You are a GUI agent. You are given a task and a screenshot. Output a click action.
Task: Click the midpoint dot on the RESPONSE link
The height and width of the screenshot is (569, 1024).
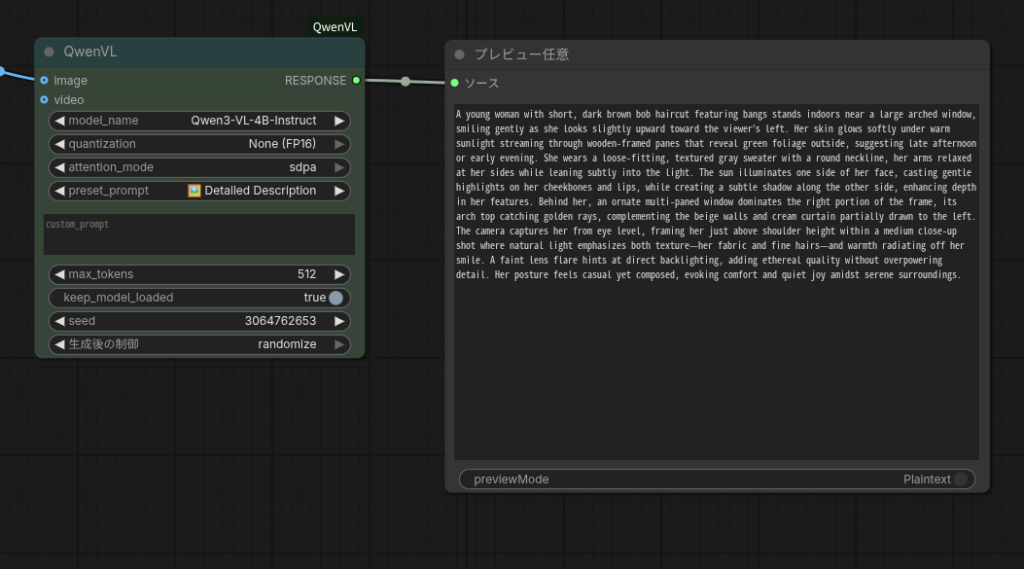pos(405,81)
